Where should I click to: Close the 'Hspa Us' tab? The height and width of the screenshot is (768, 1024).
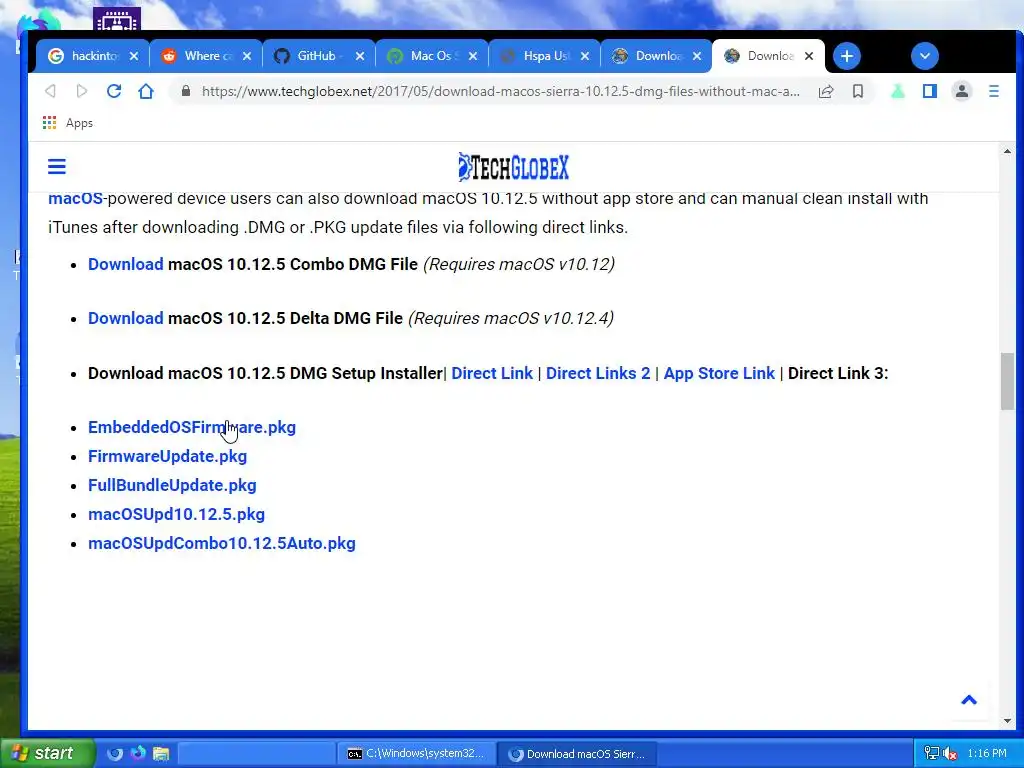click(x=585, y=56)
